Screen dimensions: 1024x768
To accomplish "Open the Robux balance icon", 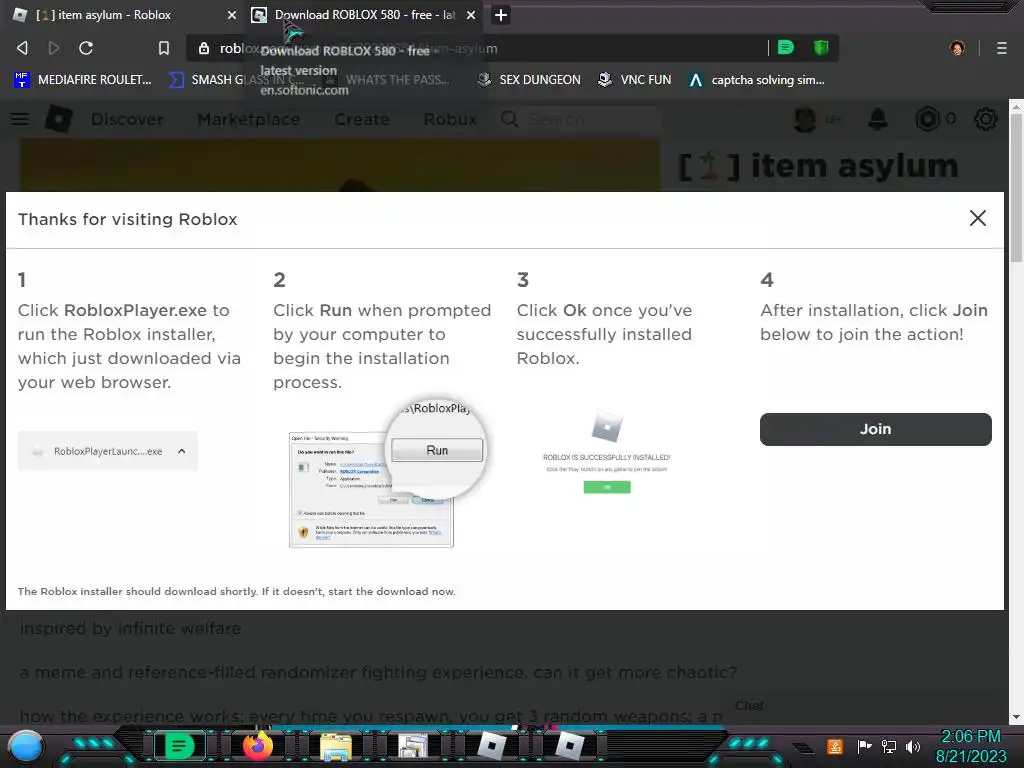I will click(x=927, y=119).
